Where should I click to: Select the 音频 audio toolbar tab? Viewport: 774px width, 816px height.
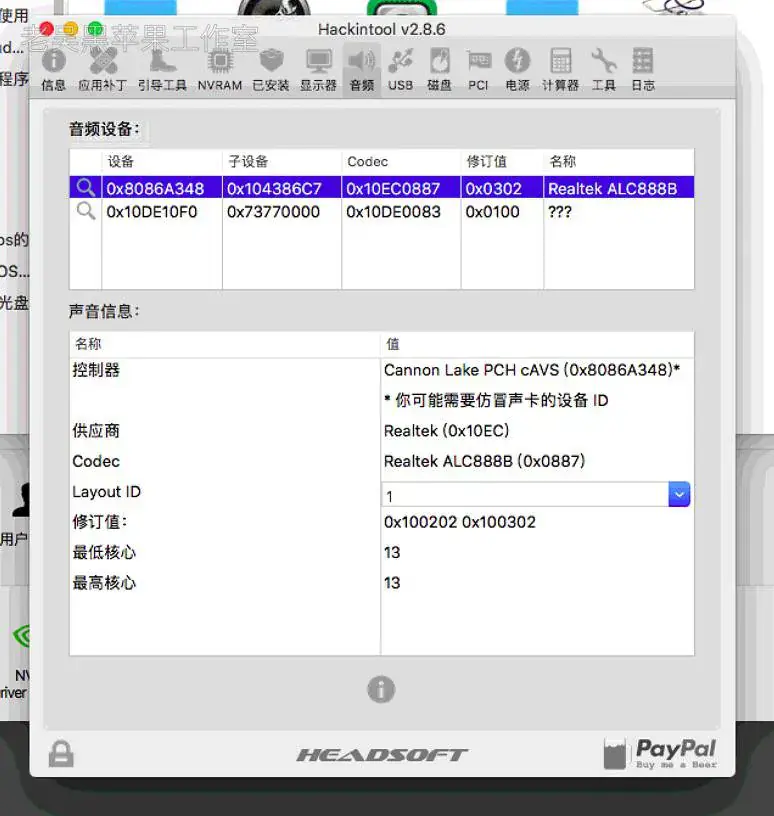tap(362, 70)
